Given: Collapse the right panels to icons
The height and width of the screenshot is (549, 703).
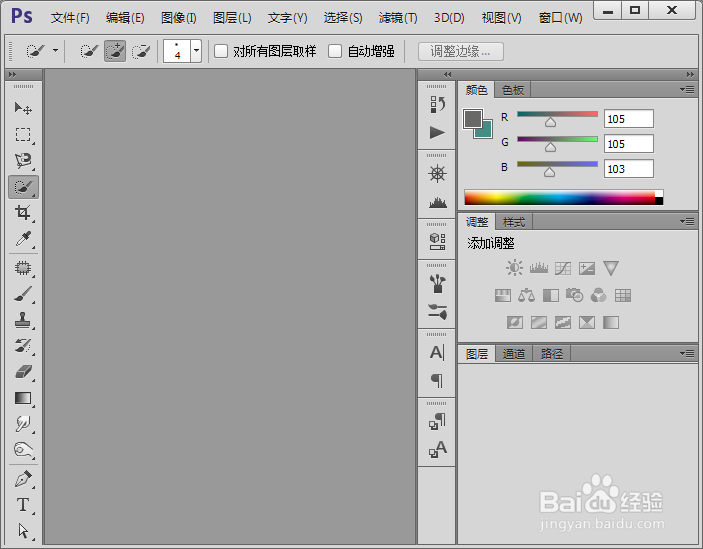Looking at the screenshot, I should point(690,74).
